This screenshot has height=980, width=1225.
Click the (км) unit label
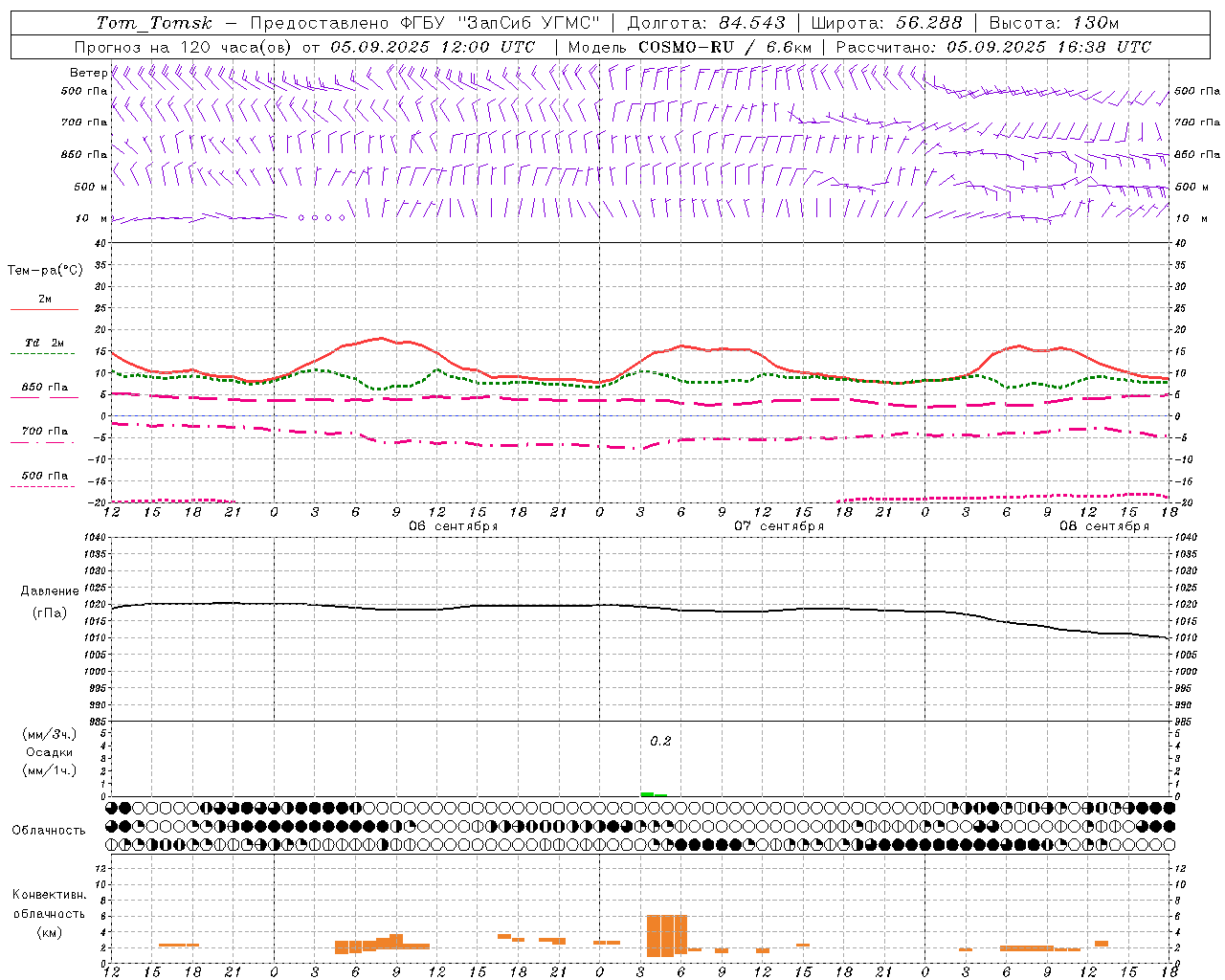click(x=49, y=932)
